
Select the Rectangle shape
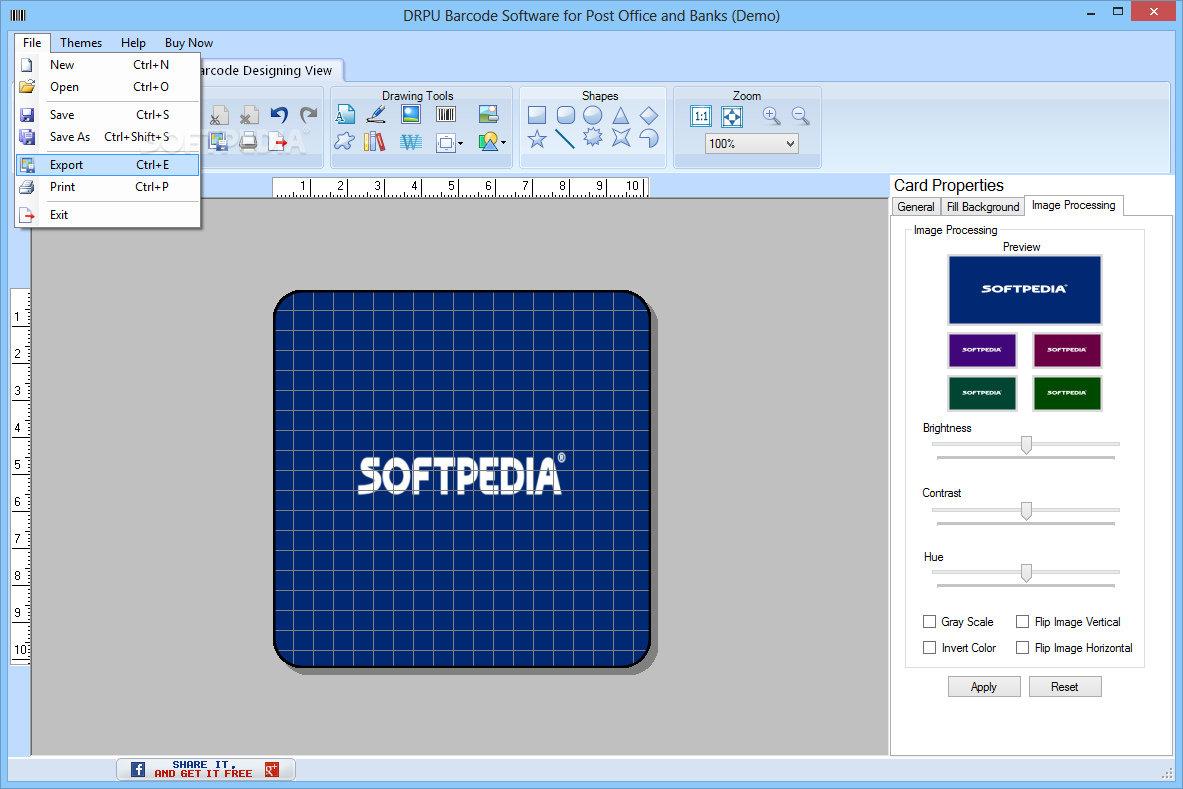[x=536, y=115]
